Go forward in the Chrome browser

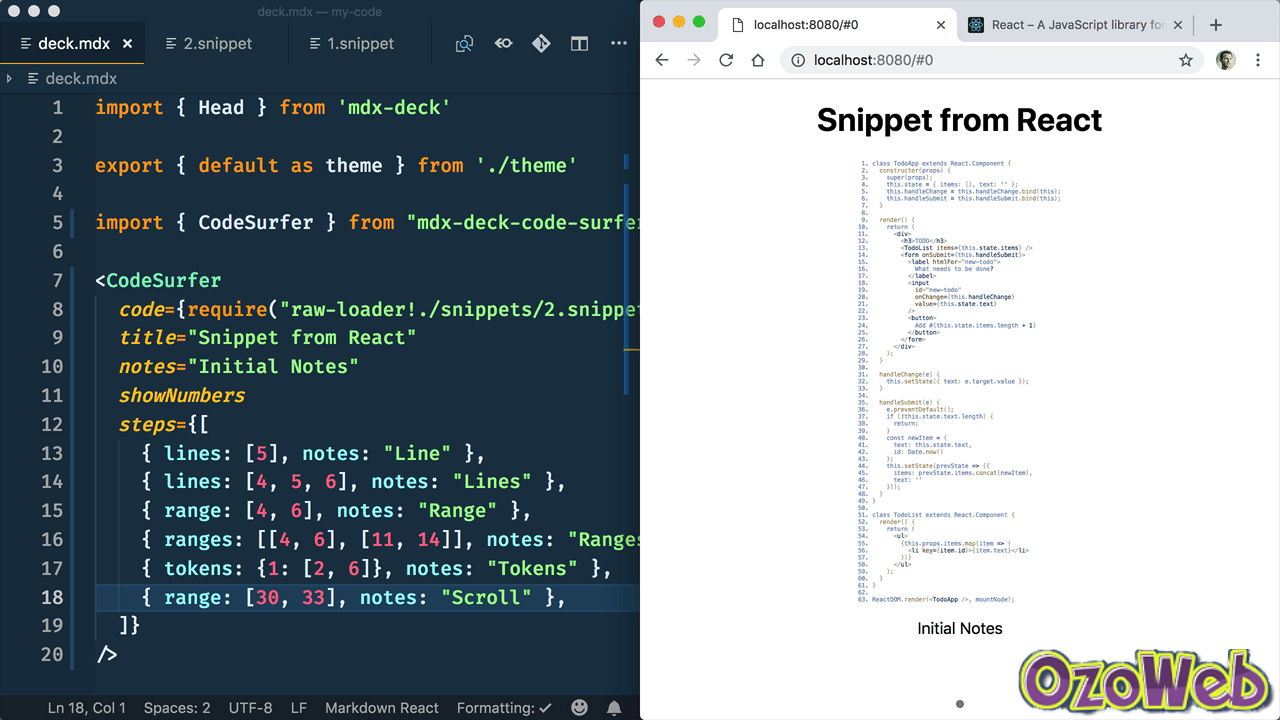[x=694, y=60]
